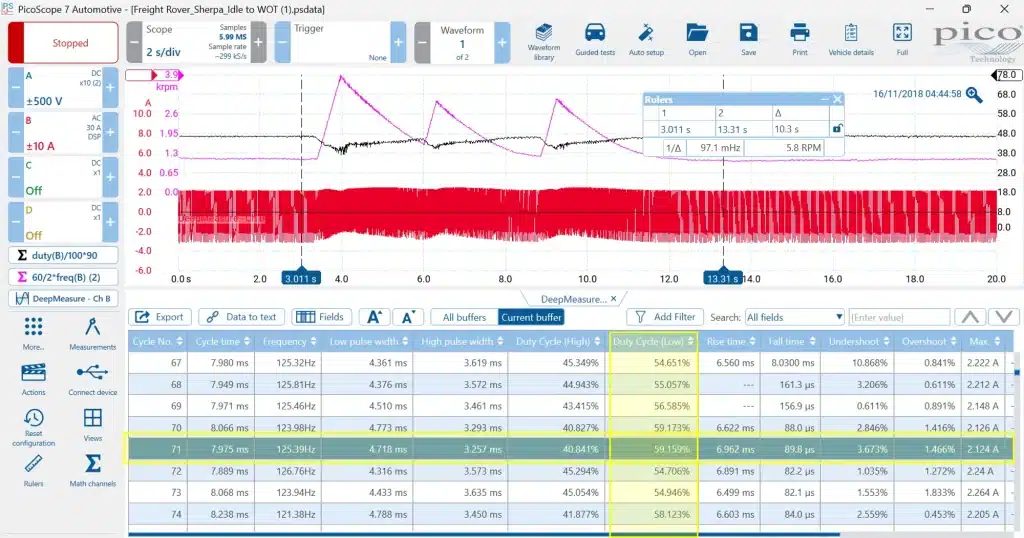Sort by Duty Cycle (Low) column
The image size is (1024, 538).
(x=654, y=341)
